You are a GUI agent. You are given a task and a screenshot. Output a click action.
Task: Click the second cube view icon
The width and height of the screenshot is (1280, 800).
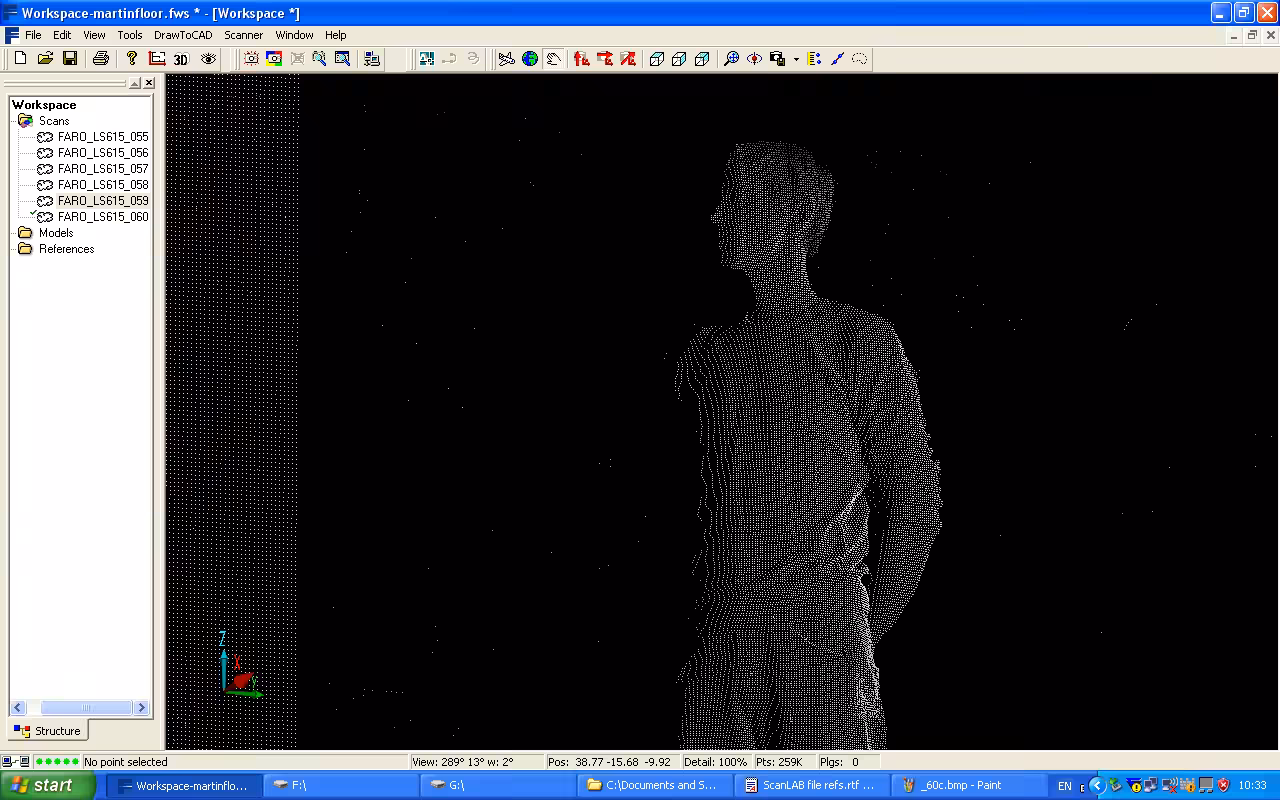679,59
